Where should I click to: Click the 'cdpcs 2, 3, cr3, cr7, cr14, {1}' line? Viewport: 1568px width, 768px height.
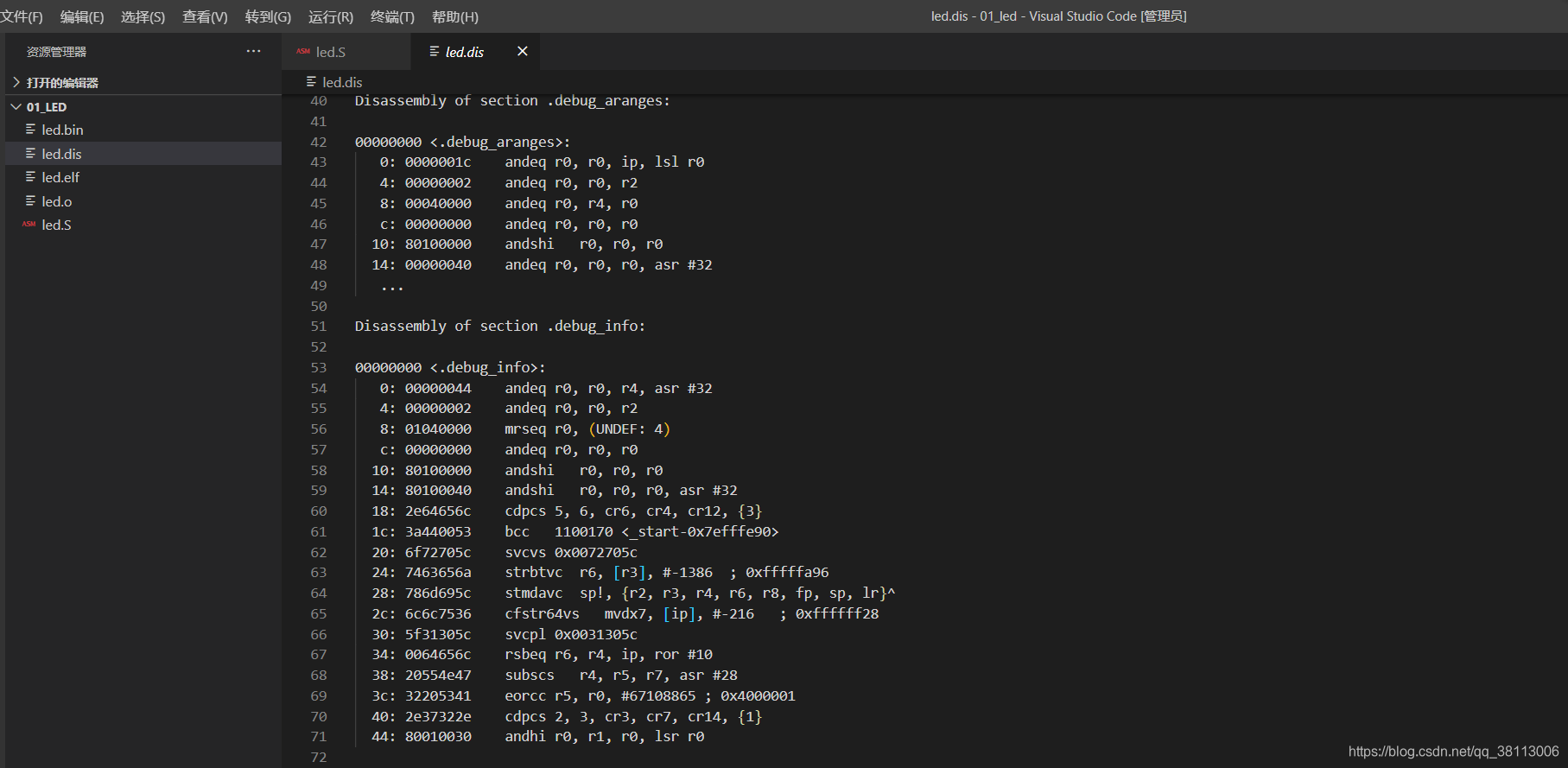pyautogui.click(x=633, y=717)
